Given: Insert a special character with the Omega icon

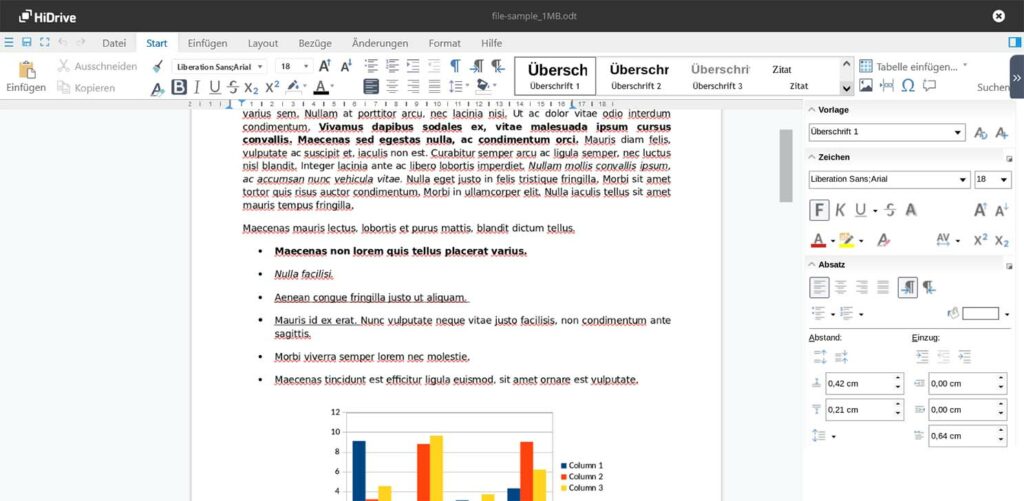Looking at the screenshot, I should point(908,86).
